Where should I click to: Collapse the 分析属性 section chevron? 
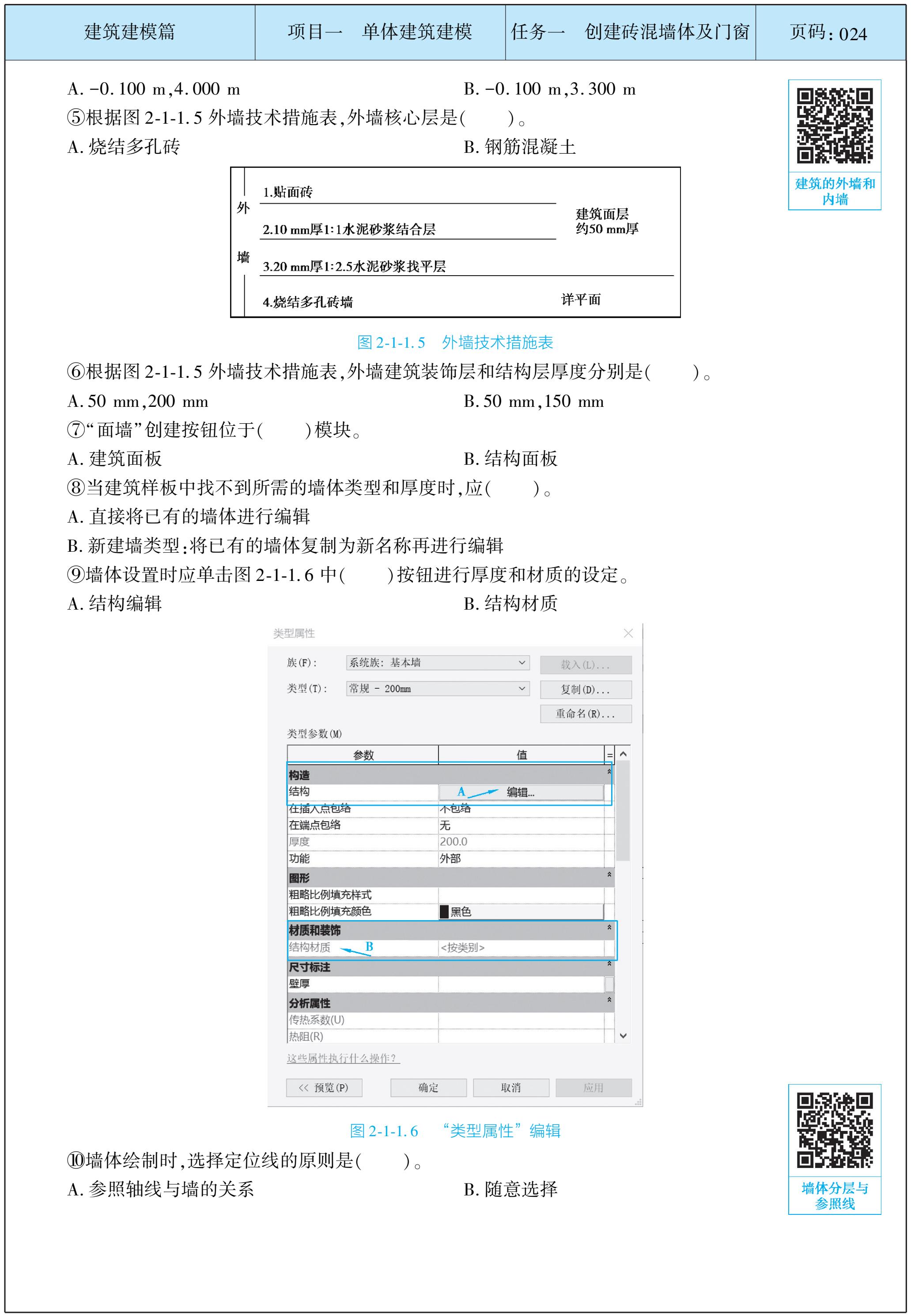(x=609, y=1000)
